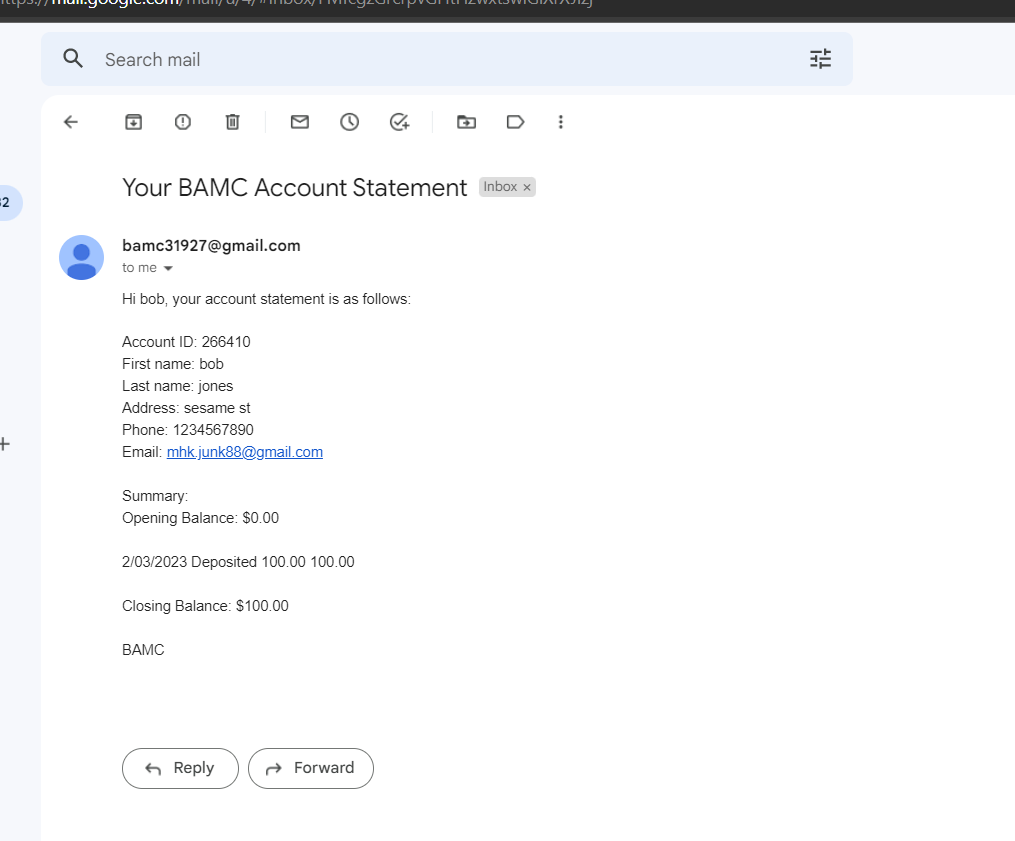Report this message as spam
This screenshot has height=841, width=1015.
pos(182,121)
